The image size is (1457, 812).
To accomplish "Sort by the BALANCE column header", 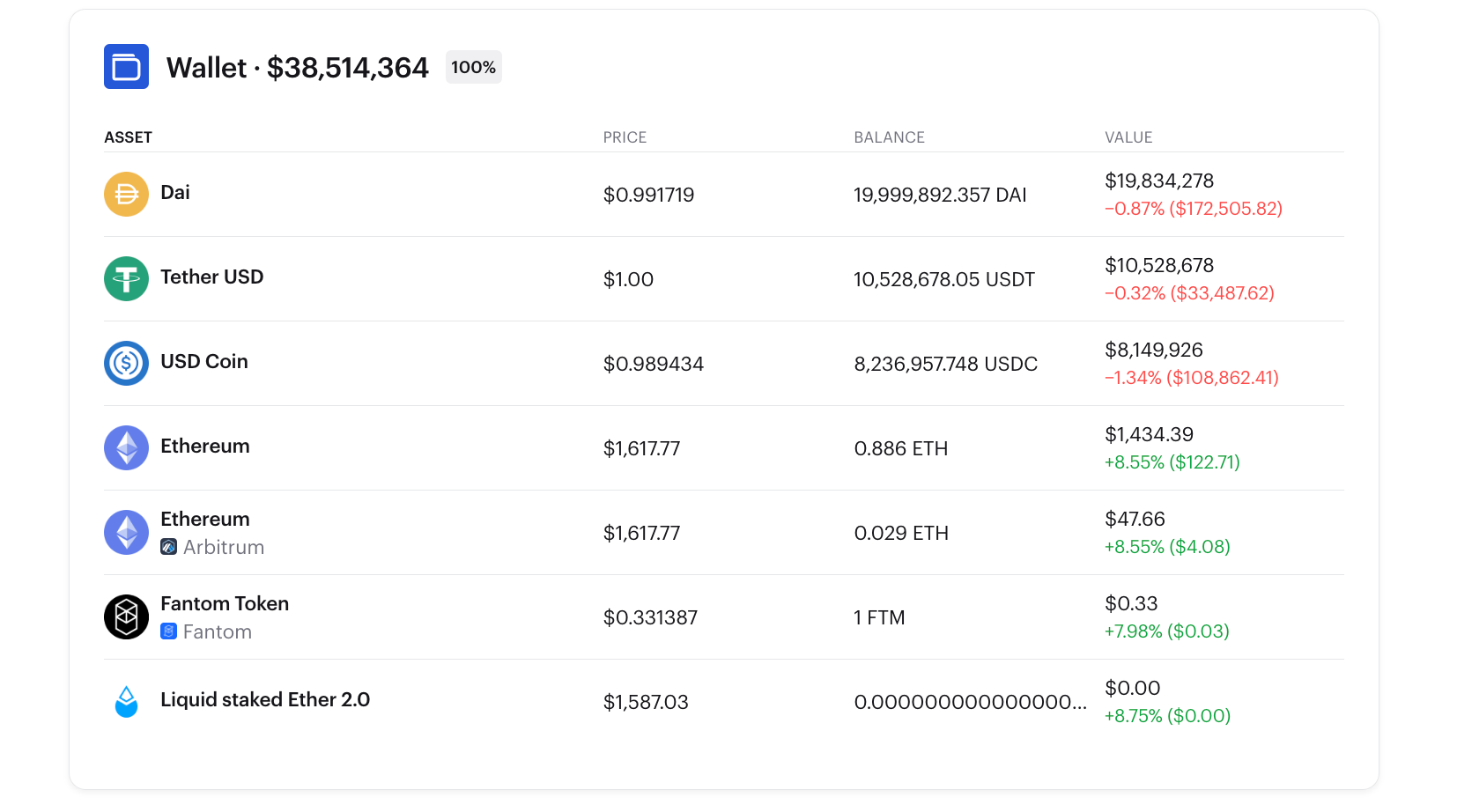I will 890,137.
